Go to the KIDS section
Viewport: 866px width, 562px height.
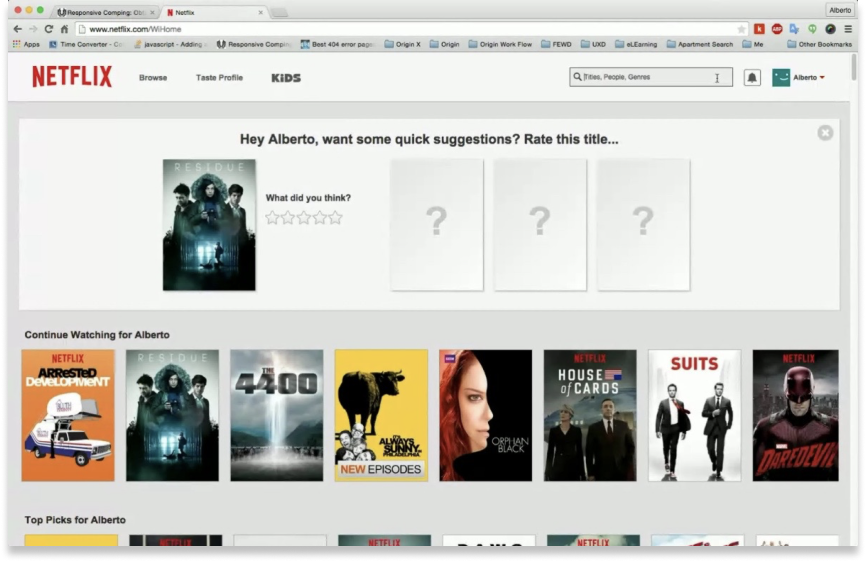[286, 77]
